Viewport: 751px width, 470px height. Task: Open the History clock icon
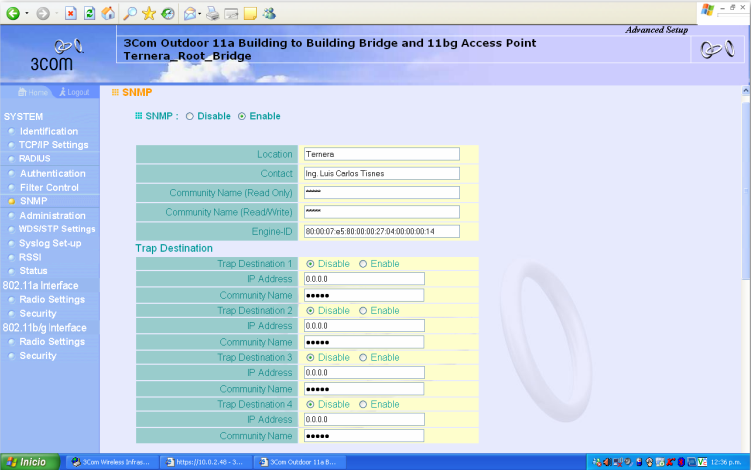coord(167,13)
